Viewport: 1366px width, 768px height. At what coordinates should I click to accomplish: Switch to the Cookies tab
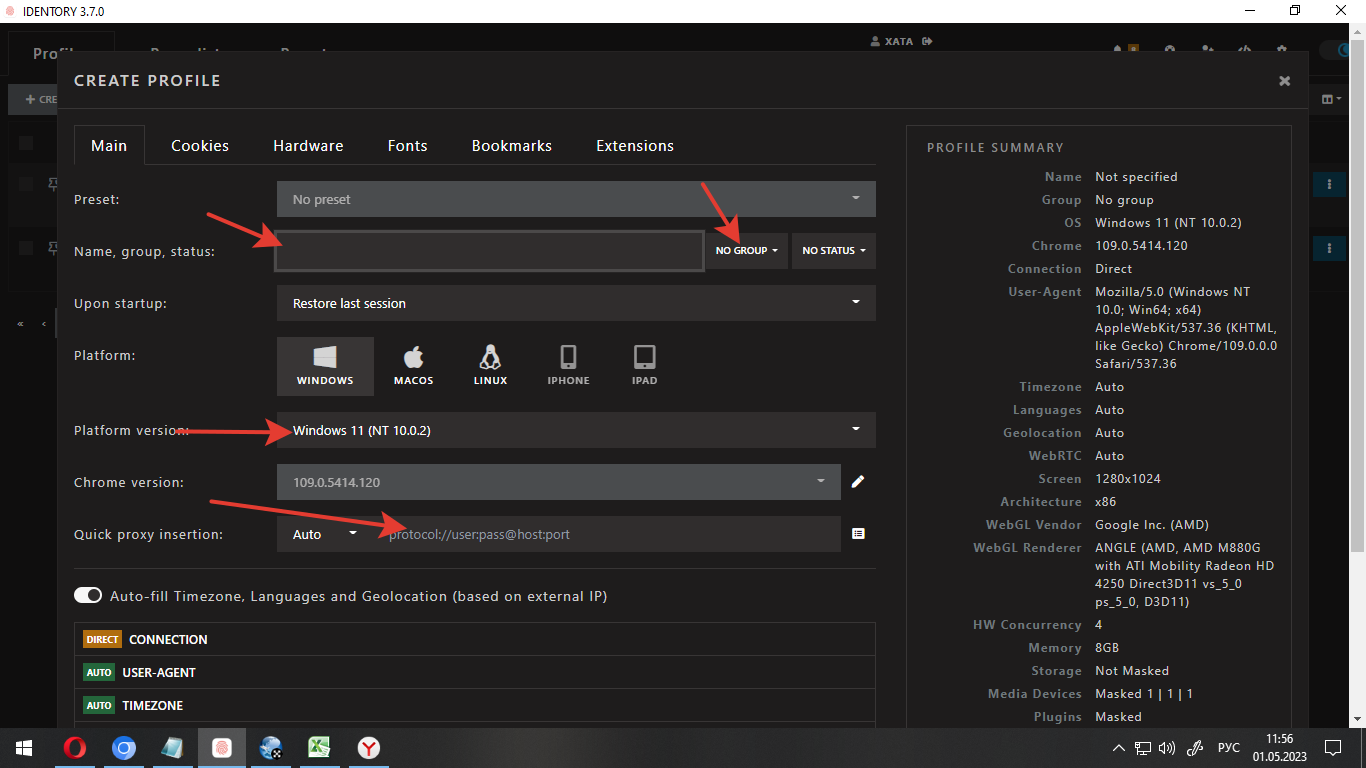pos(200,146)
